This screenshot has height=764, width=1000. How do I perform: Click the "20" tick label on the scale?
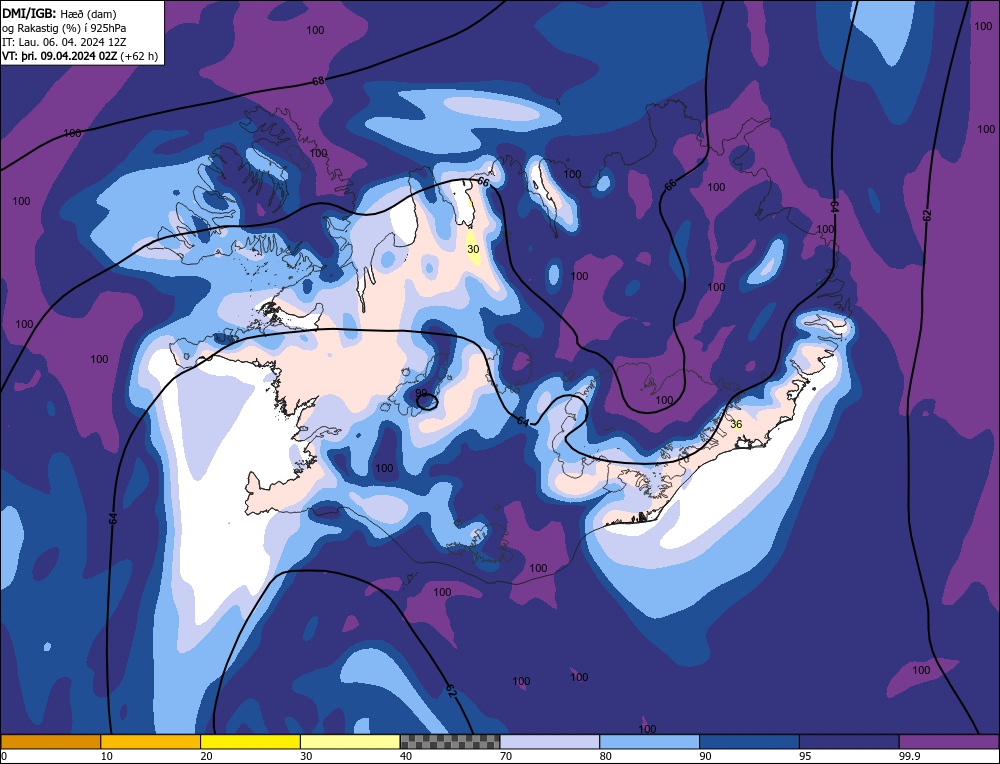tap(206, 756)
